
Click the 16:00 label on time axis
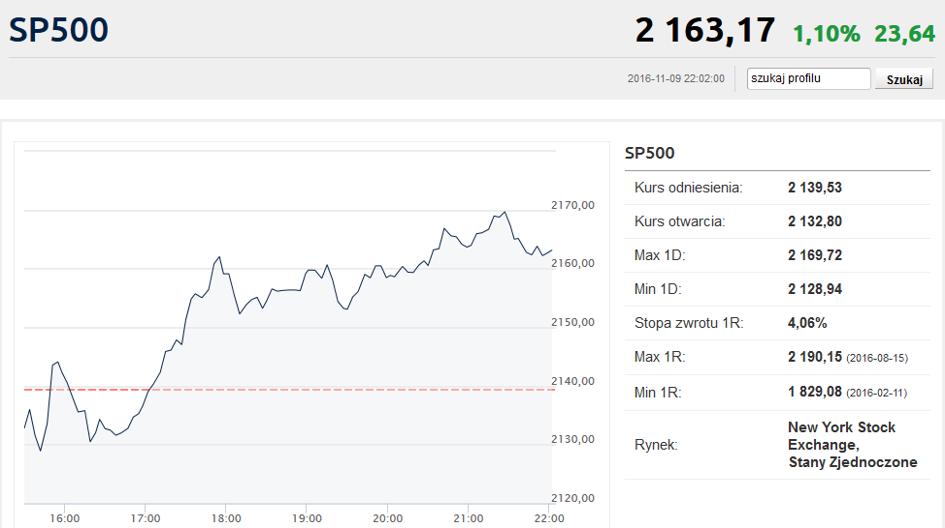64,518
